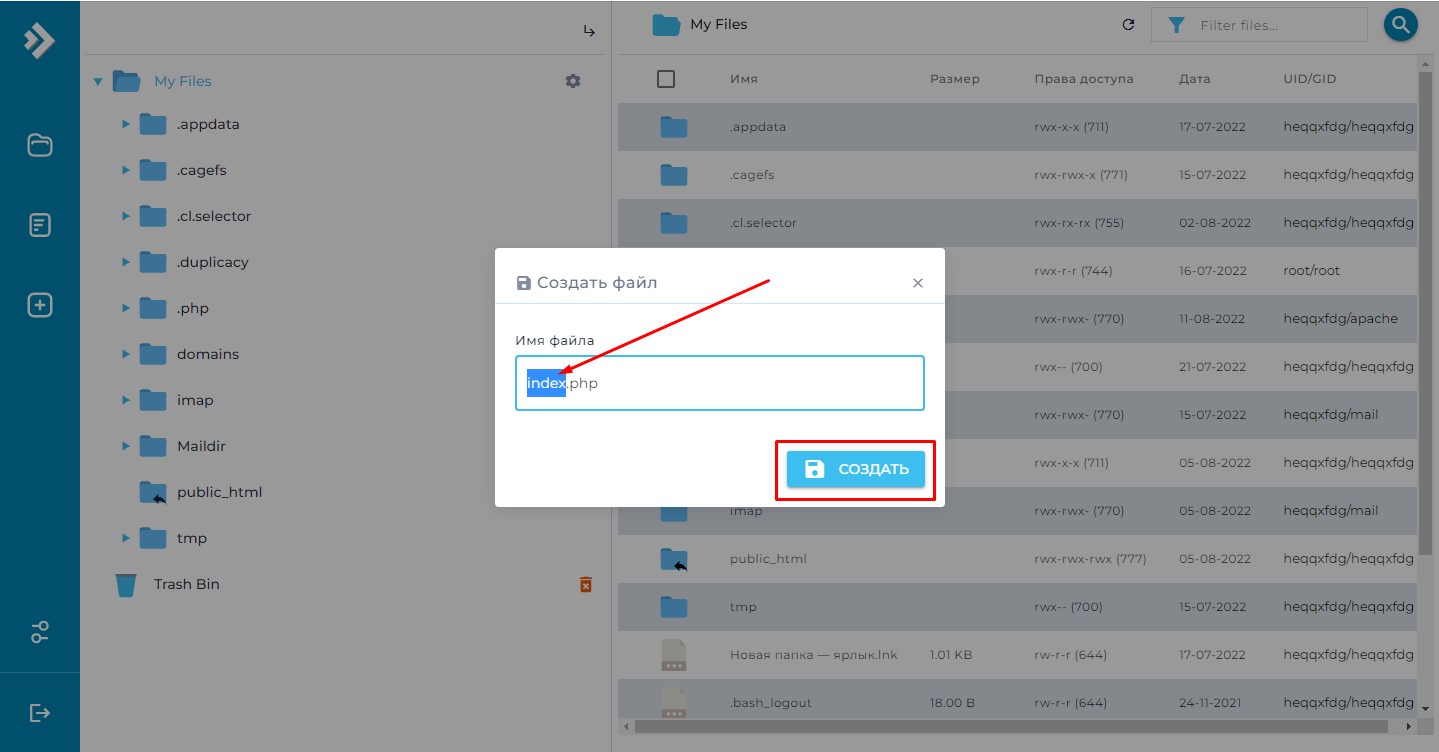This screenshot has height=752, width=1439.
Task: Click the My Files folder icon in header
Action: pyautogui.click(x=666, y=24)
